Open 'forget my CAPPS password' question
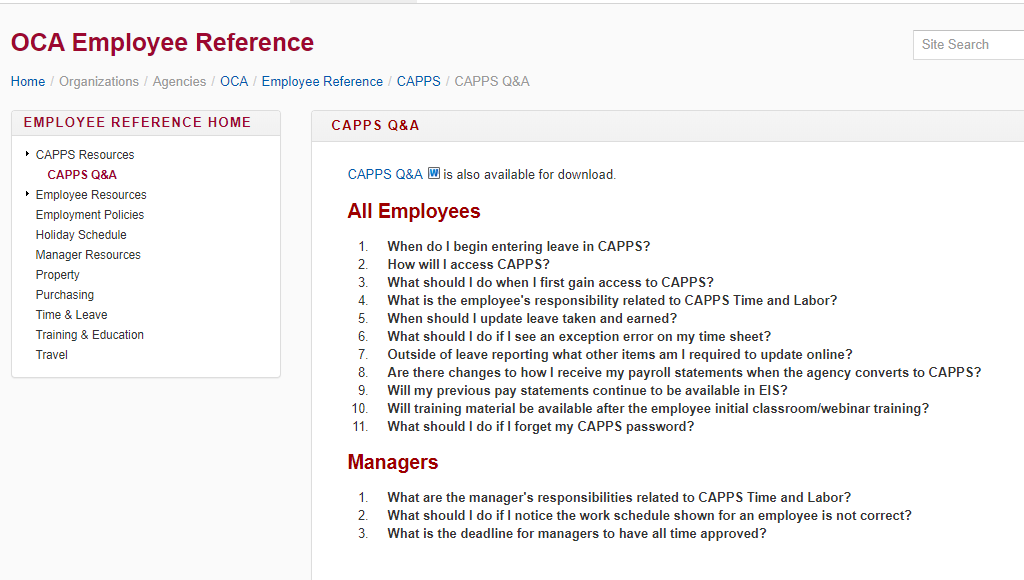This screenshot has height=580, width=1024. point(541,426)
